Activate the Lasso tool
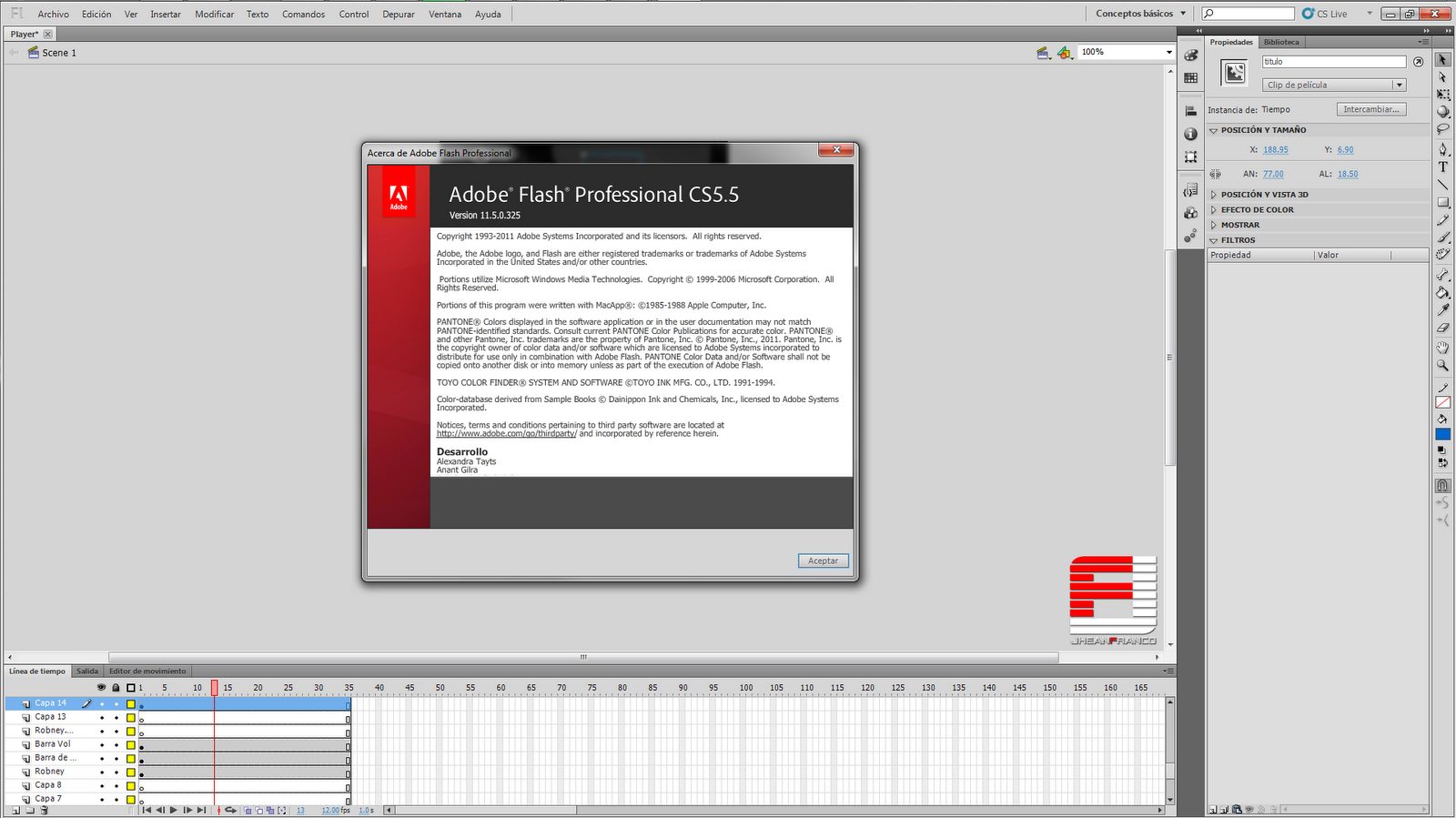The height and width of the screenshot is (818, 1456). tap(1442, 129)
